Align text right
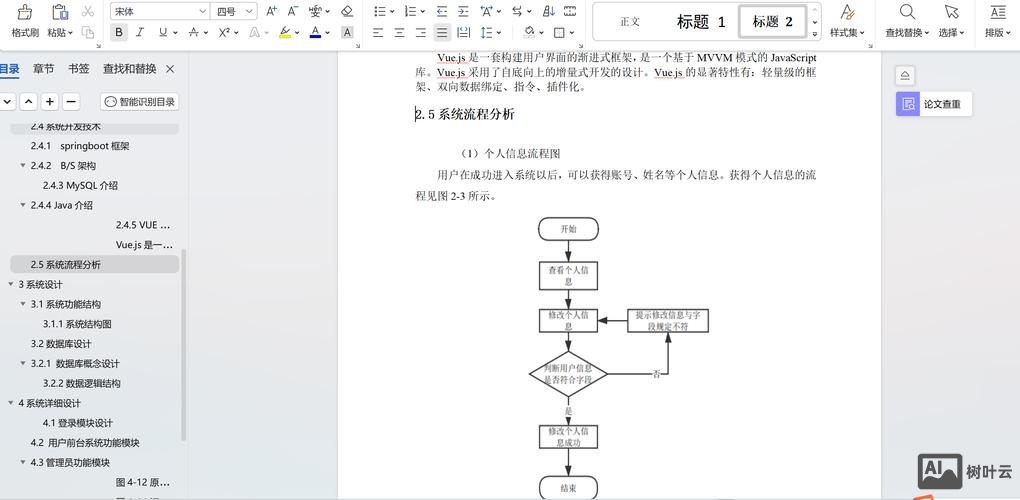1020x500 pixels. 421,33
